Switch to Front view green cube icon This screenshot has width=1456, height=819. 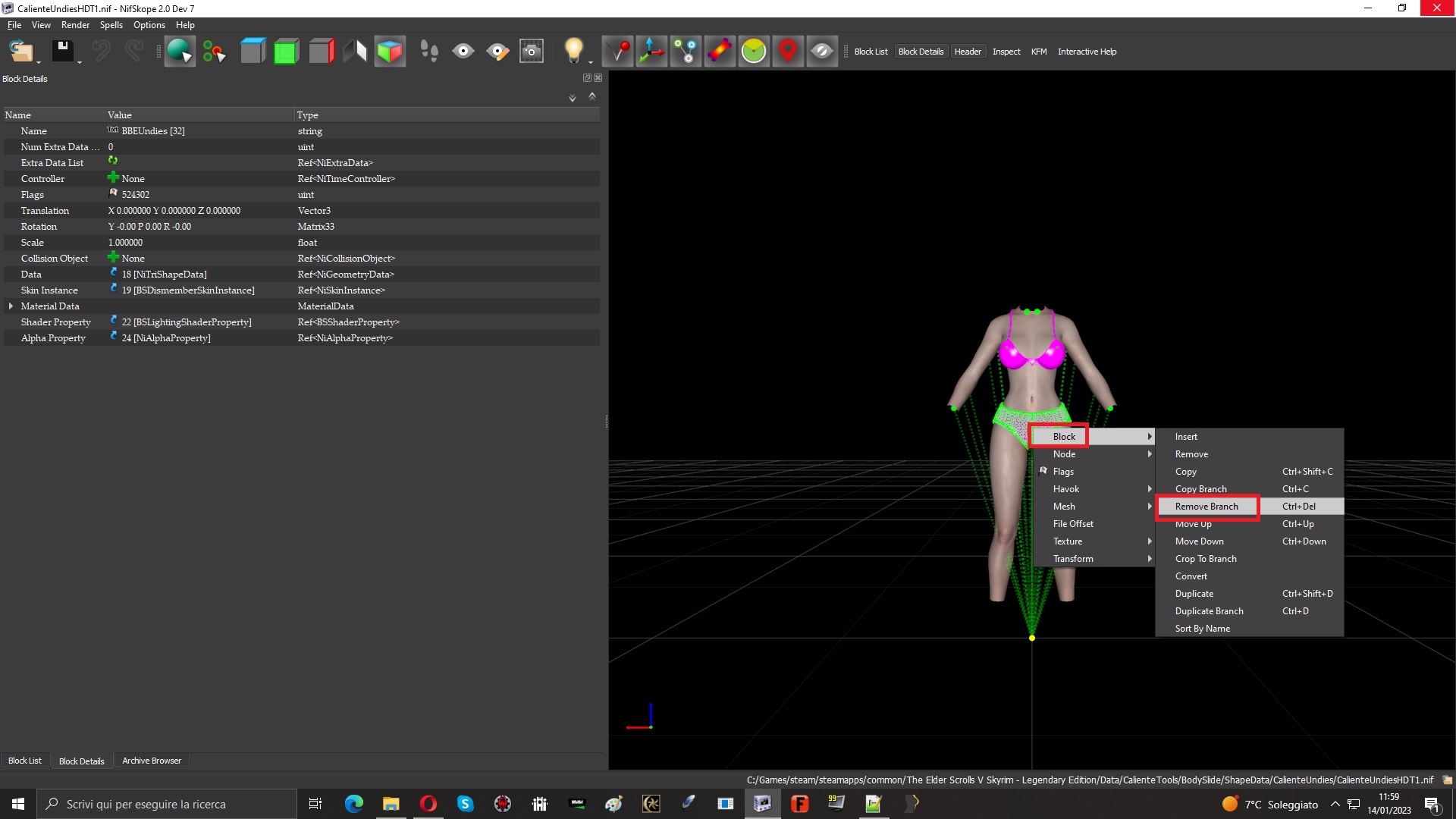coord(286,52)
